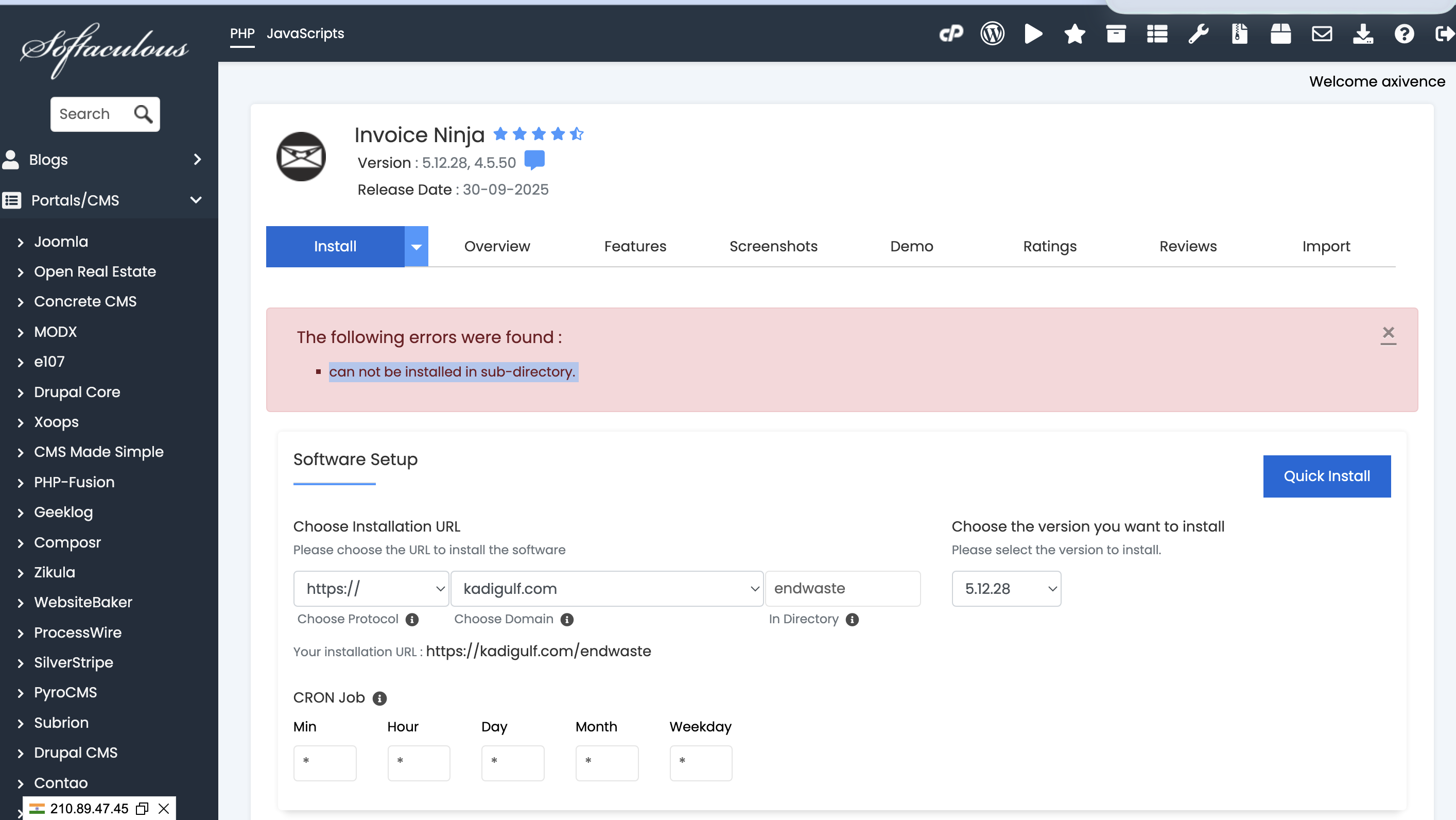The image size is (1456, 820).
Task: Open the 5.12.28 version dropdown
Action: pyautogui.click(x=1006, y=589)
